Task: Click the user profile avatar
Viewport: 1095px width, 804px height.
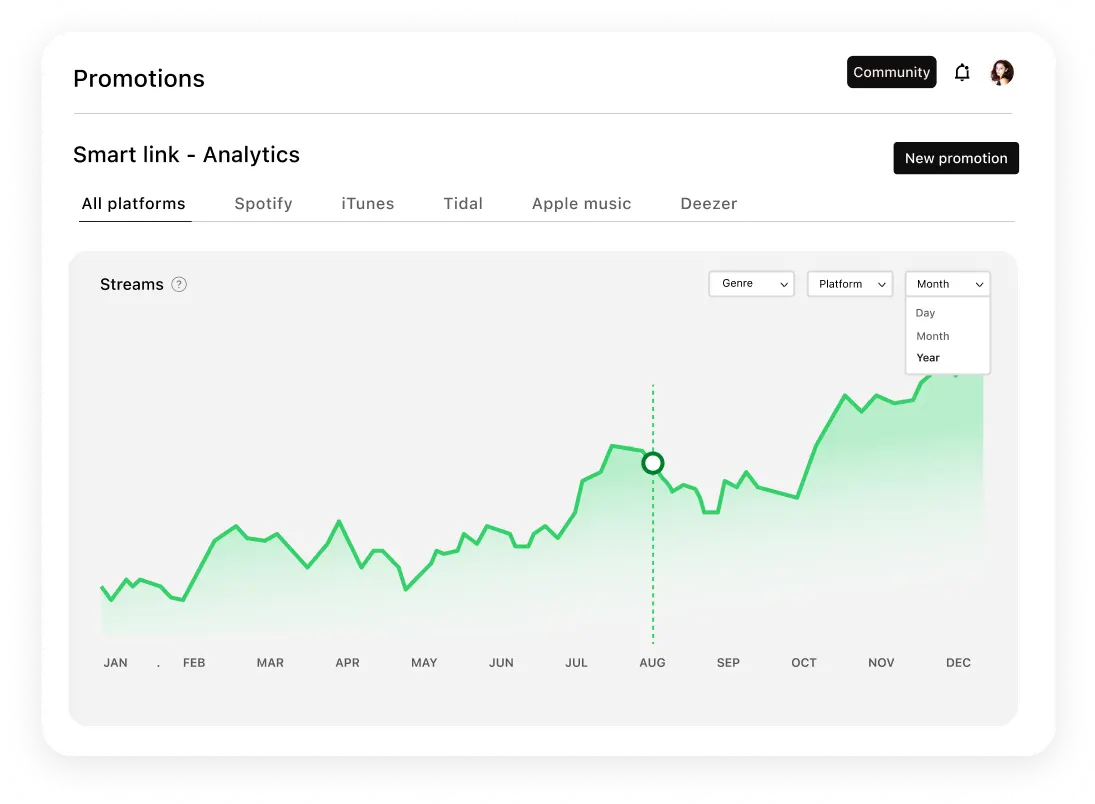Action: pos(1001,72)
